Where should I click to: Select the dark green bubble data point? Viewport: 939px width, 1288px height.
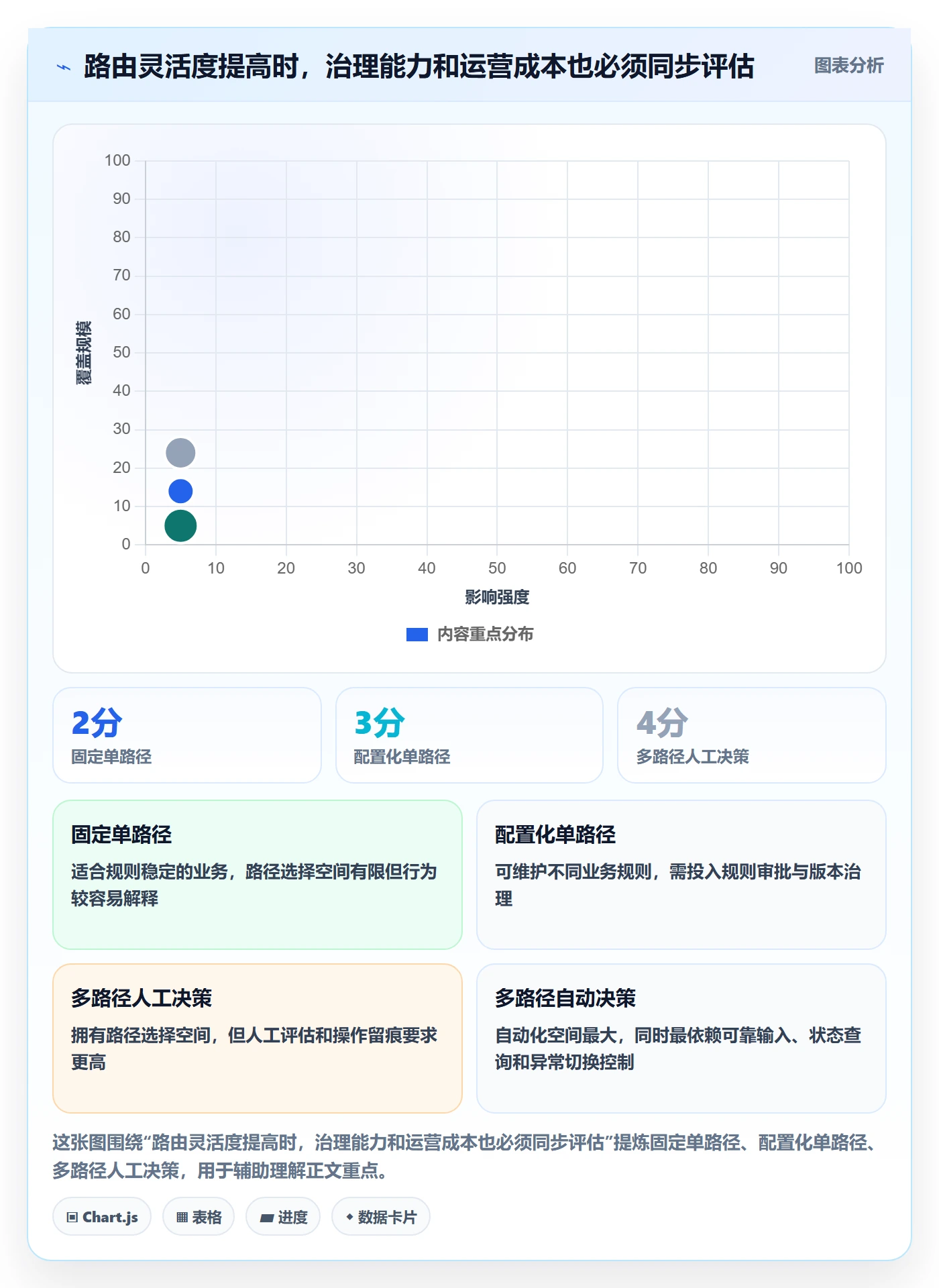pyautogui.click(x=180, y=525)
